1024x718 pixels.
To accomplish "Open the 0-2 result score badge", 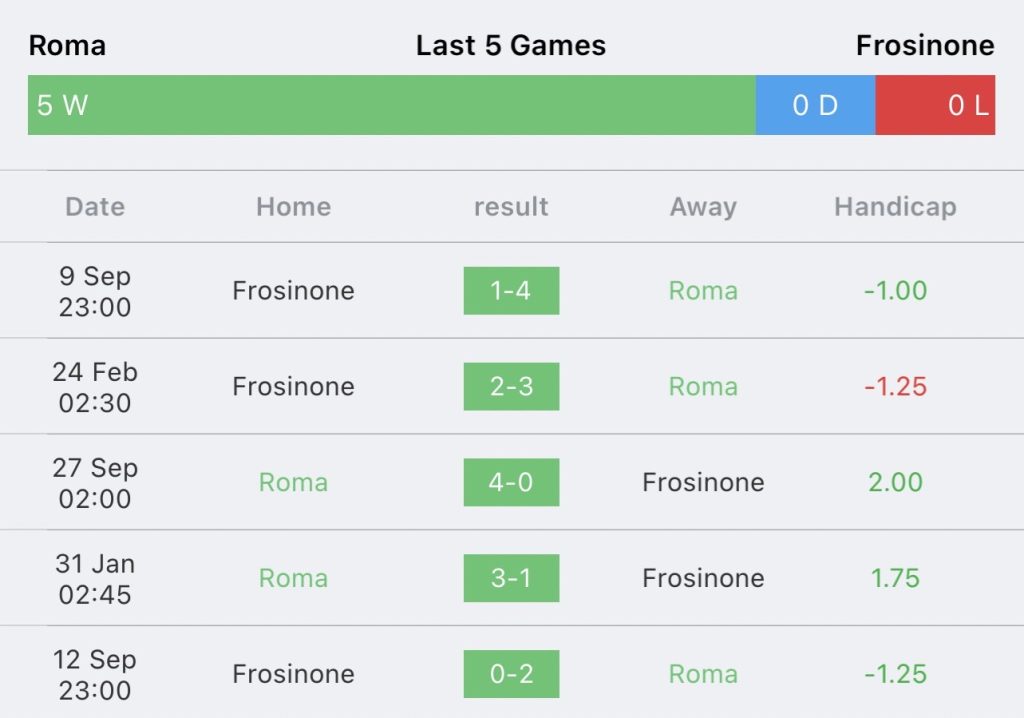I will pyautogui.click(x=511, y=674).
